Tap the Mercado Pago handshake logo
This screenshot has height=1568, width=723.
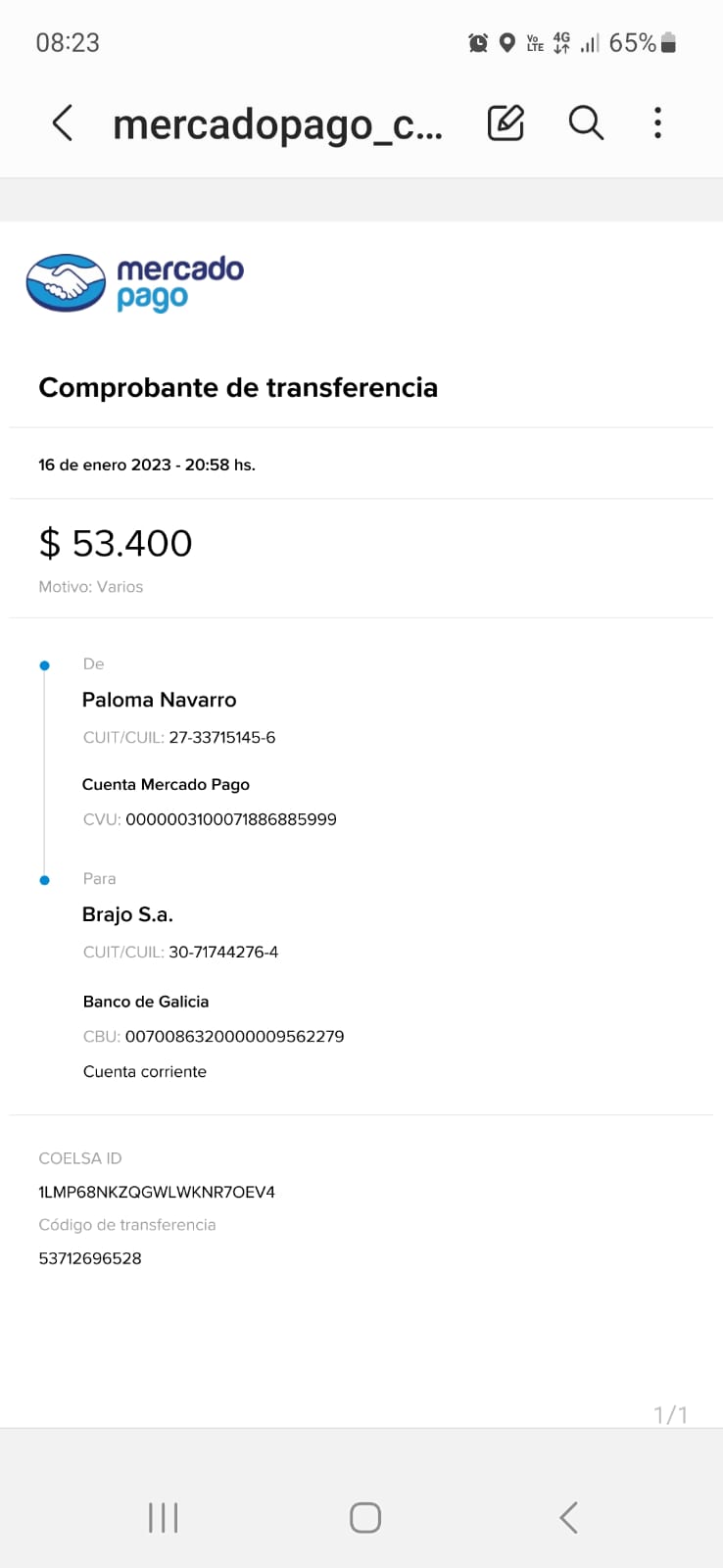[x=66, y=283]
